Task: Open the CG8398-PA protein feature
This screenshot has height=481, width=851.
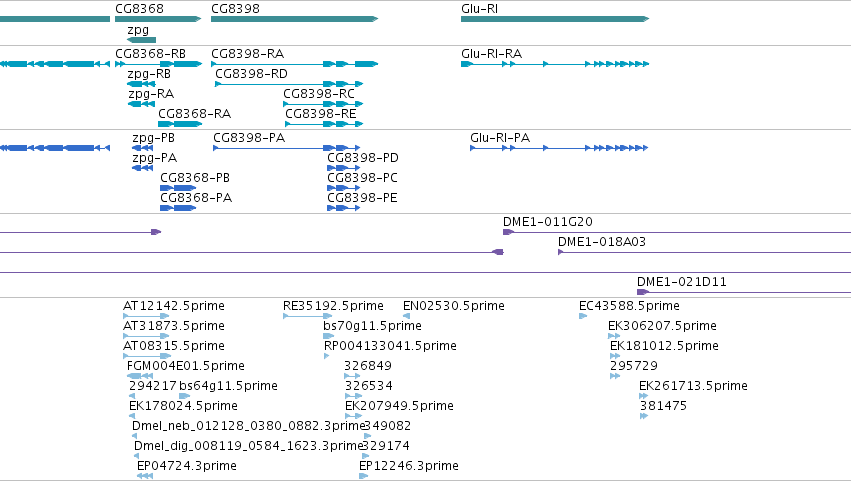Action: coord(287,148)
